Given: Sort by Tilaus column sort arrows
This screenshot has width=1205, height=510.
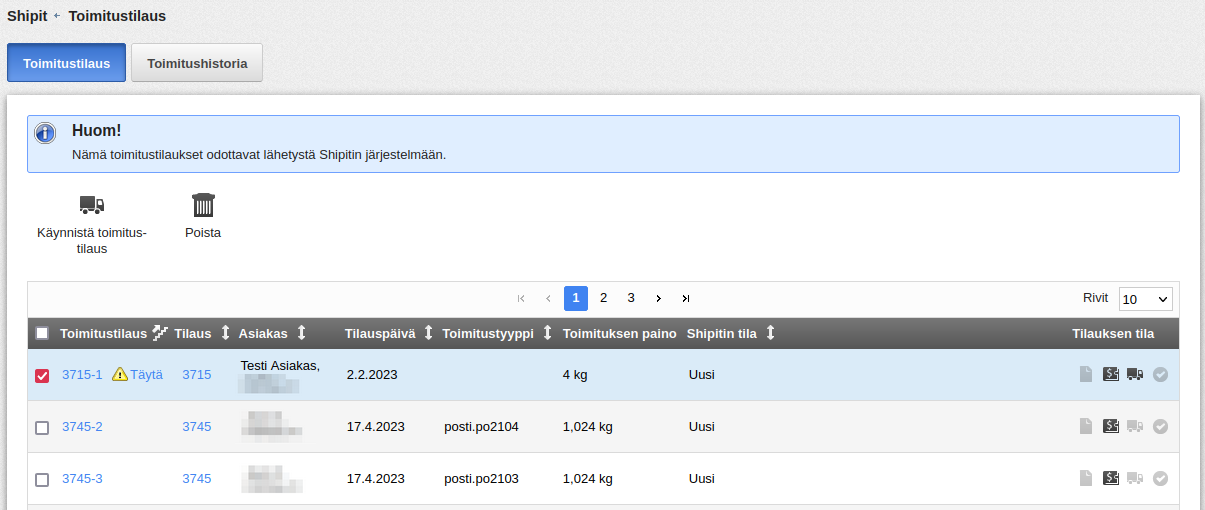Looking at the screenshot, I should (225, 333).
